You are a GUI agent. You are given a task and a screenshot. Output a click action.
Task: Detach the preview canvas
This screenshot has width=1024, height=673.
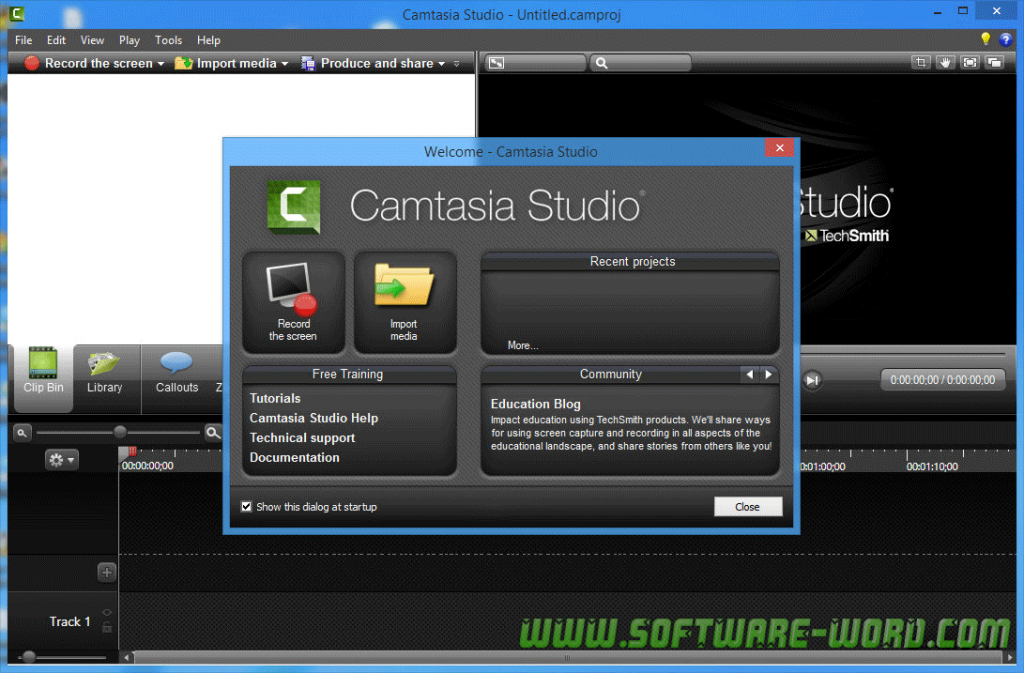tap(995, 62)
